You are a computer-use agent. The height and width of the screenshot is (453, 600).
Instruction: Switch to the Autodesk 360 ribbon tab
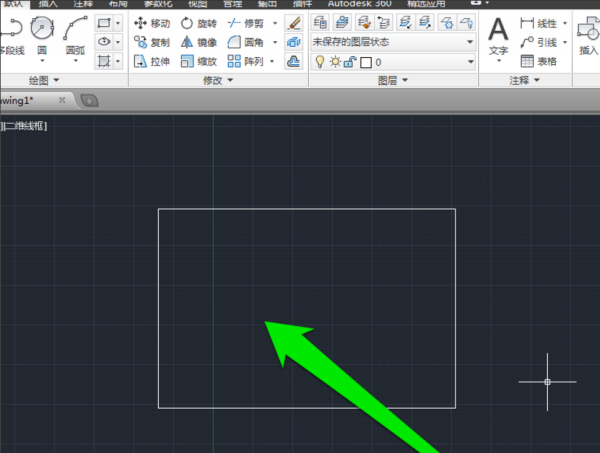point(360,4)
